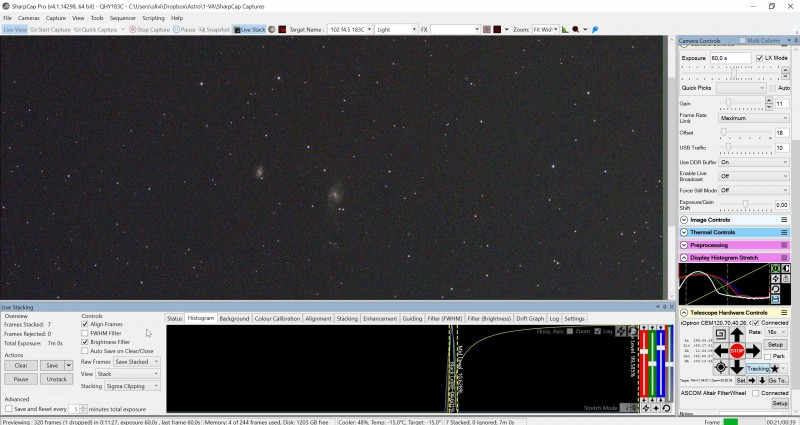Click the reset icon below RGB sliders

click(x=666, y=408)
